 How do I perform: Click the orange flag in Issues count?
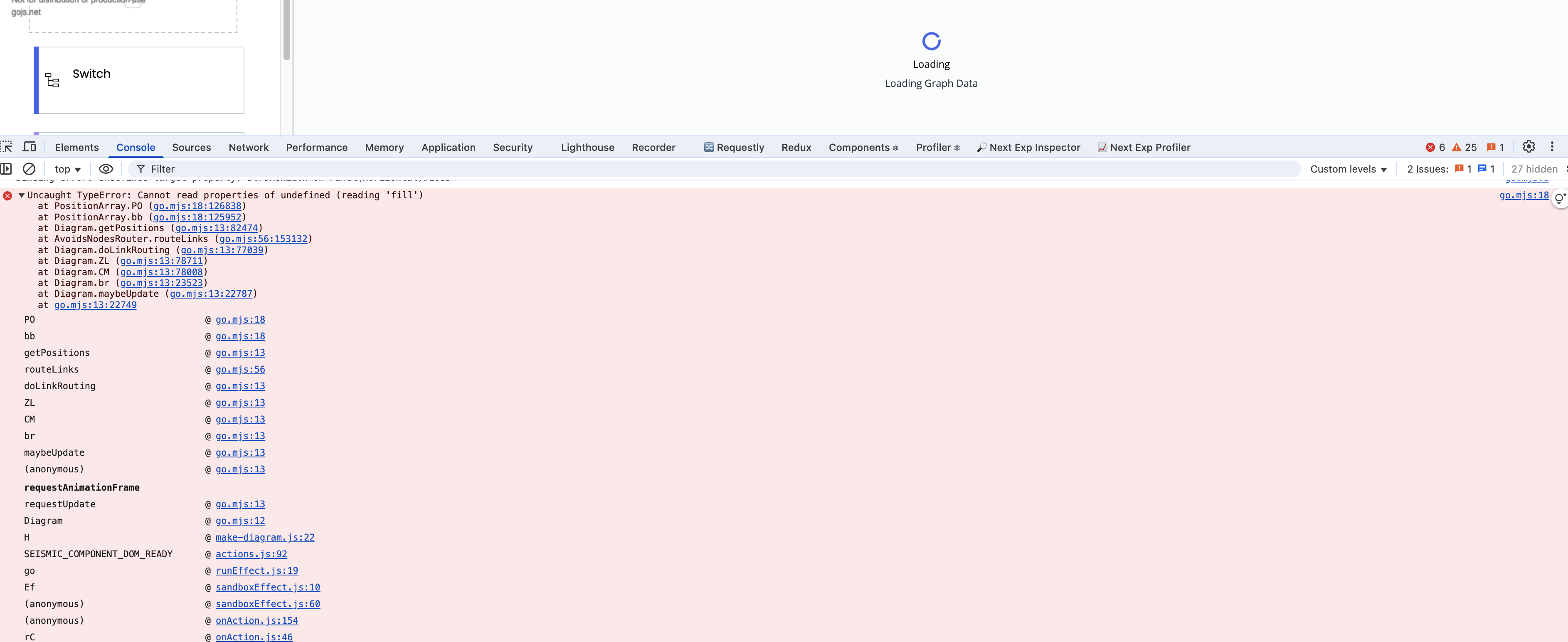click(1458, 169)
